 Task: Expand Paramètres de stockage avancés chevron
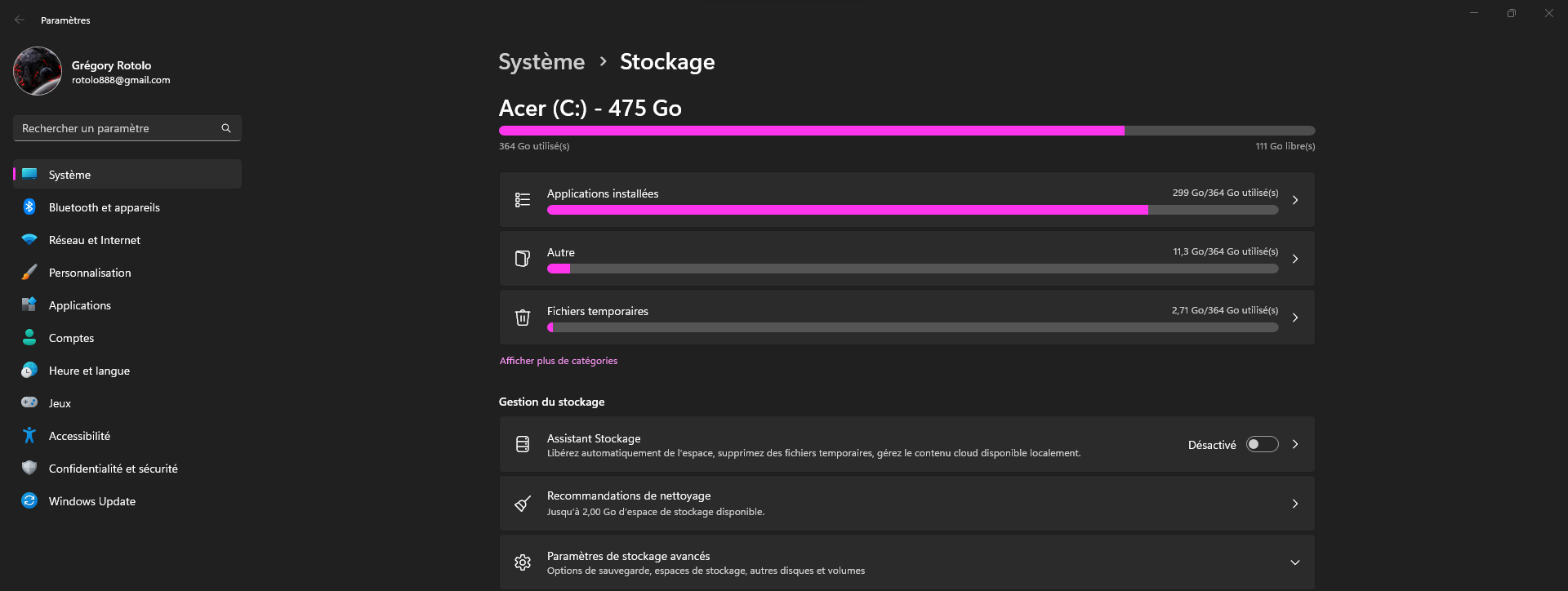tap(1294, 562)
